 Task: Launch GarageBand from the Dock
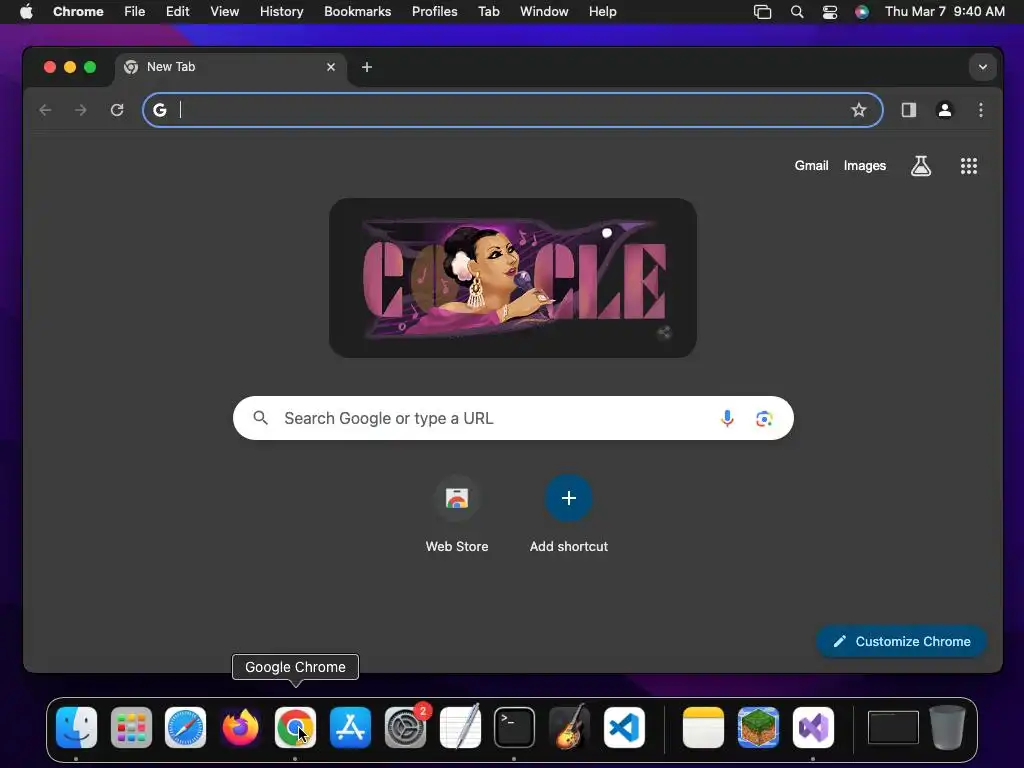[569, 728]
